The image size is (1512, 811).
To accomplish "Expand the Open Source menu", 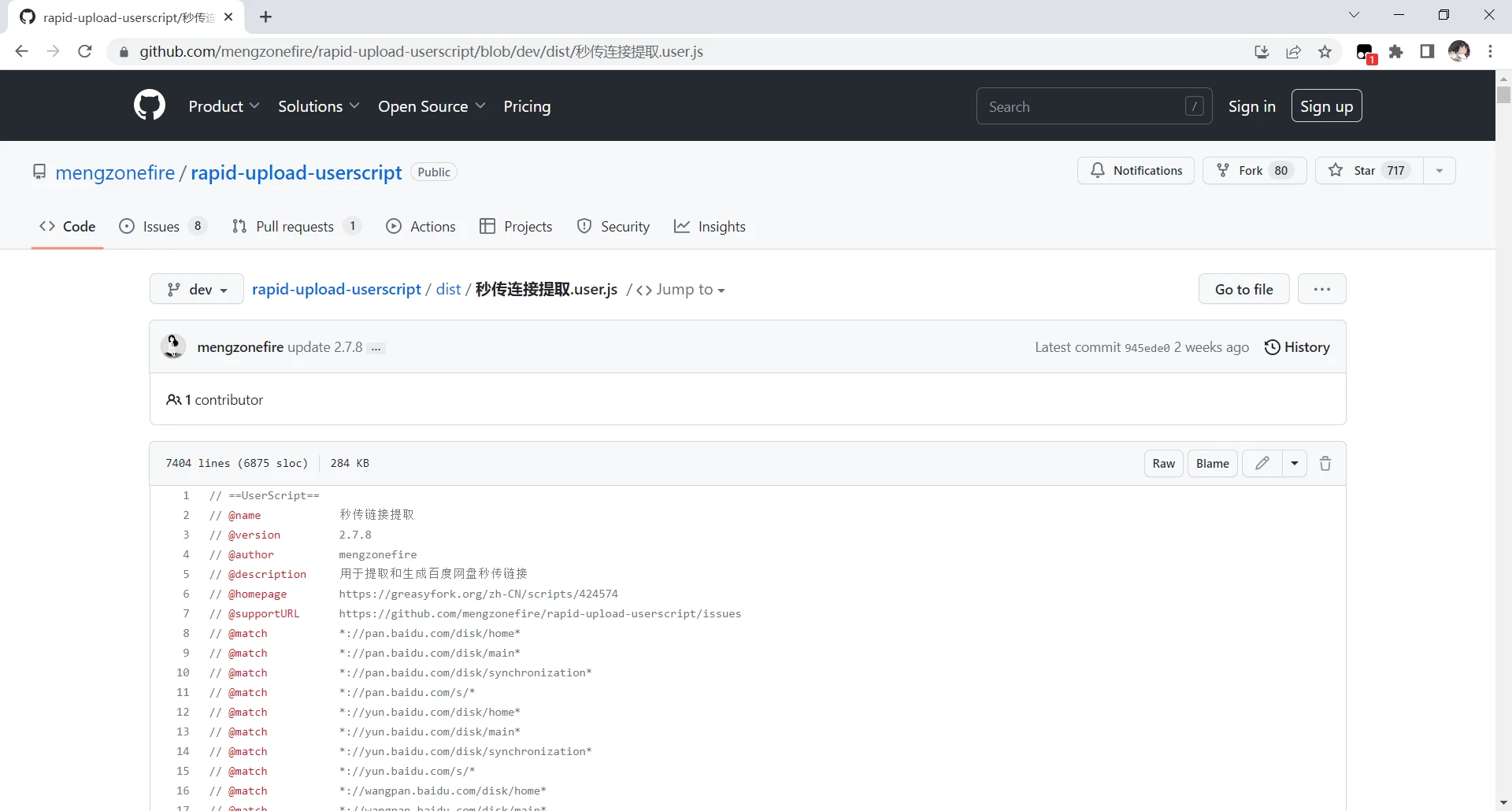I will pos(432,106).
